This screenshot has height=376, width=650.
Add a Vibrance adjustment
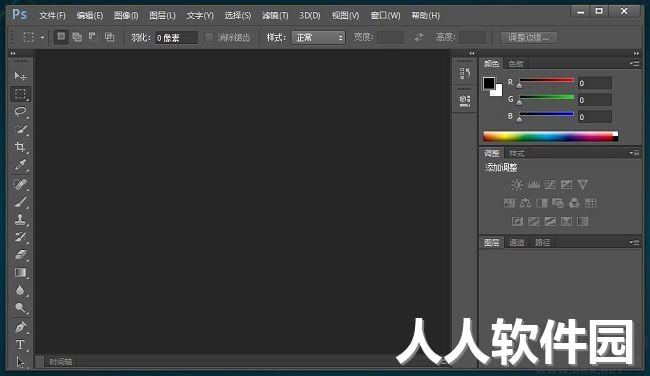point(583,184)
